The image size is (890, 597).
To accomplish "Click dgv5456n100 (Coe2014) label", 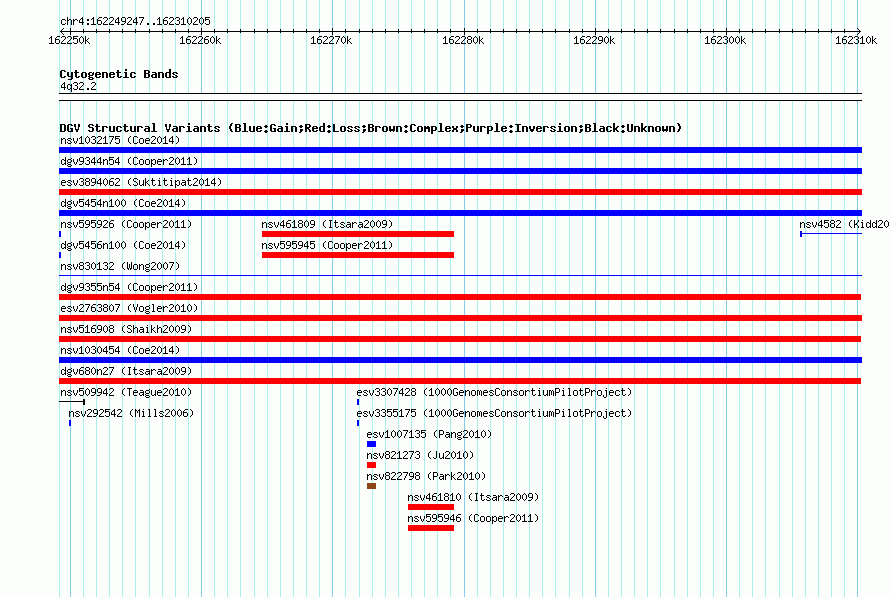I will coord(123,245).
